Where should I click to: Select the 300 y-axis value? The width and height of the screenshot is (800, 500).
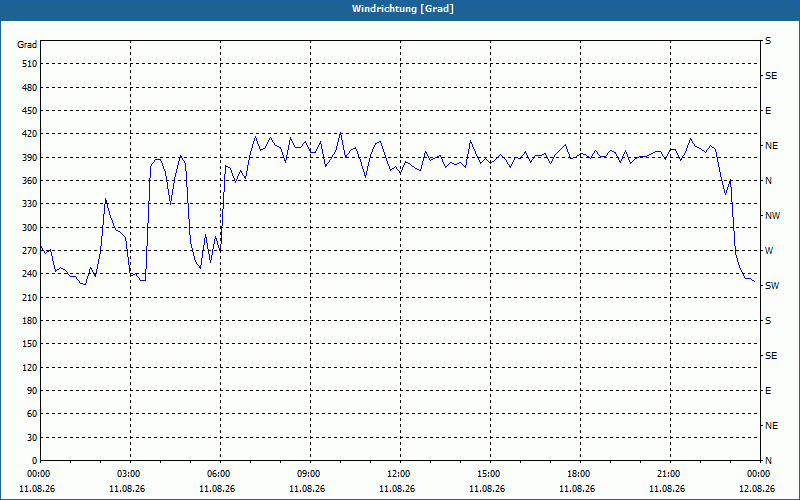(x=30, y=228)
